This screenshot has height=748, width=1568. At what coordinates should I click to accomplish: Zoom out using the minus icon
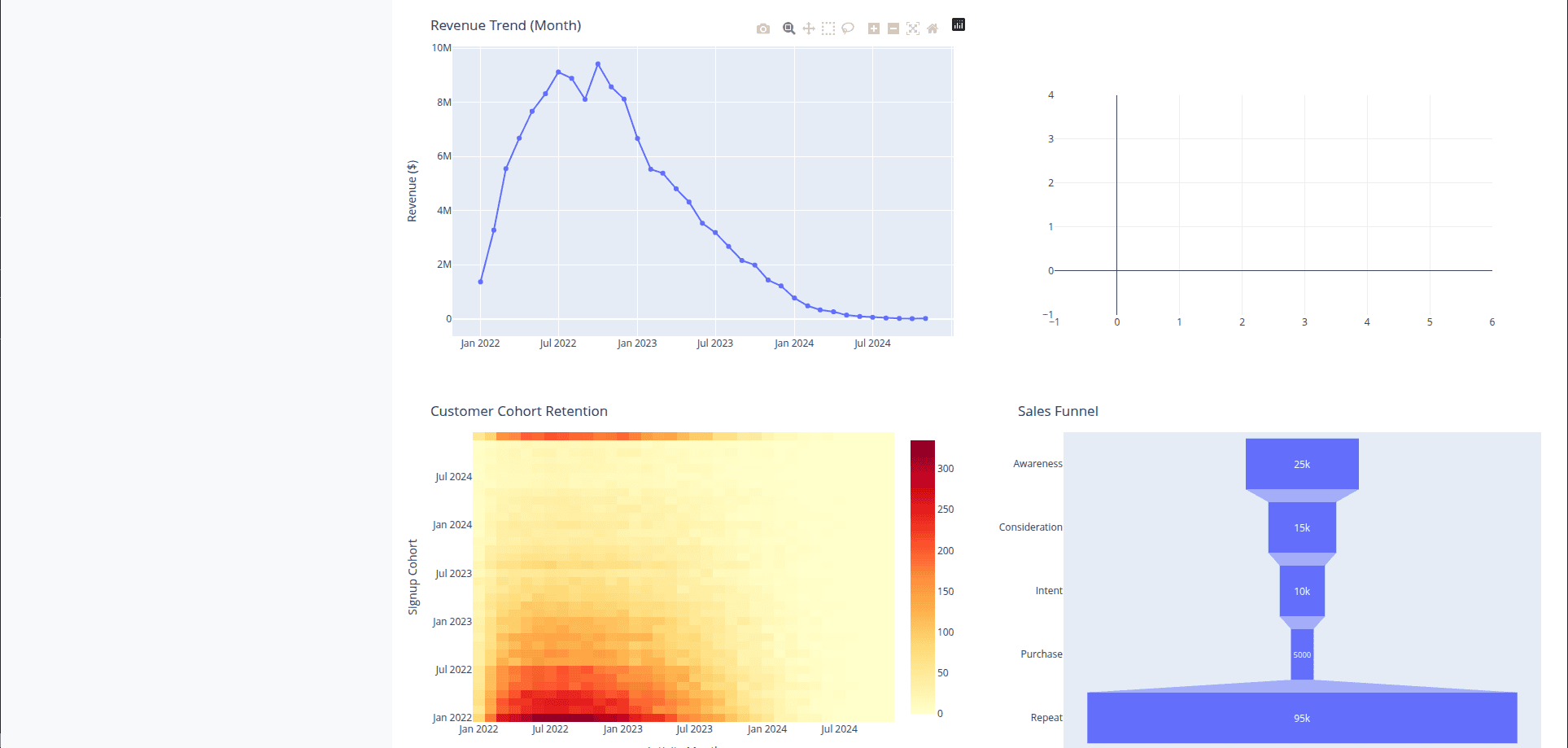pyautogui.click(x=893, y=28)
